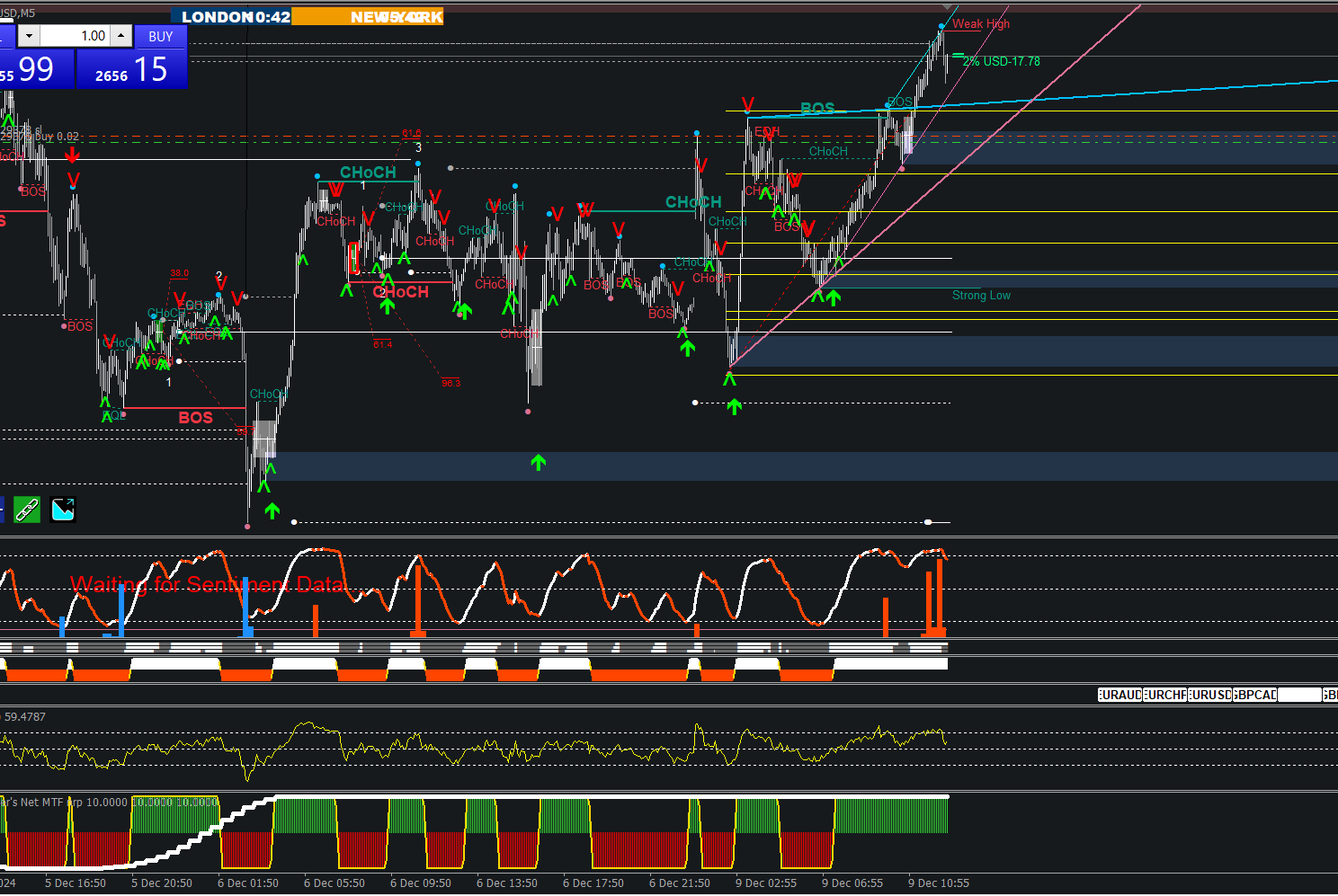This screenshot has height=896, width=1338.
Task: Click the green up-arrow at the 9 Dec low
Action: 735,406
